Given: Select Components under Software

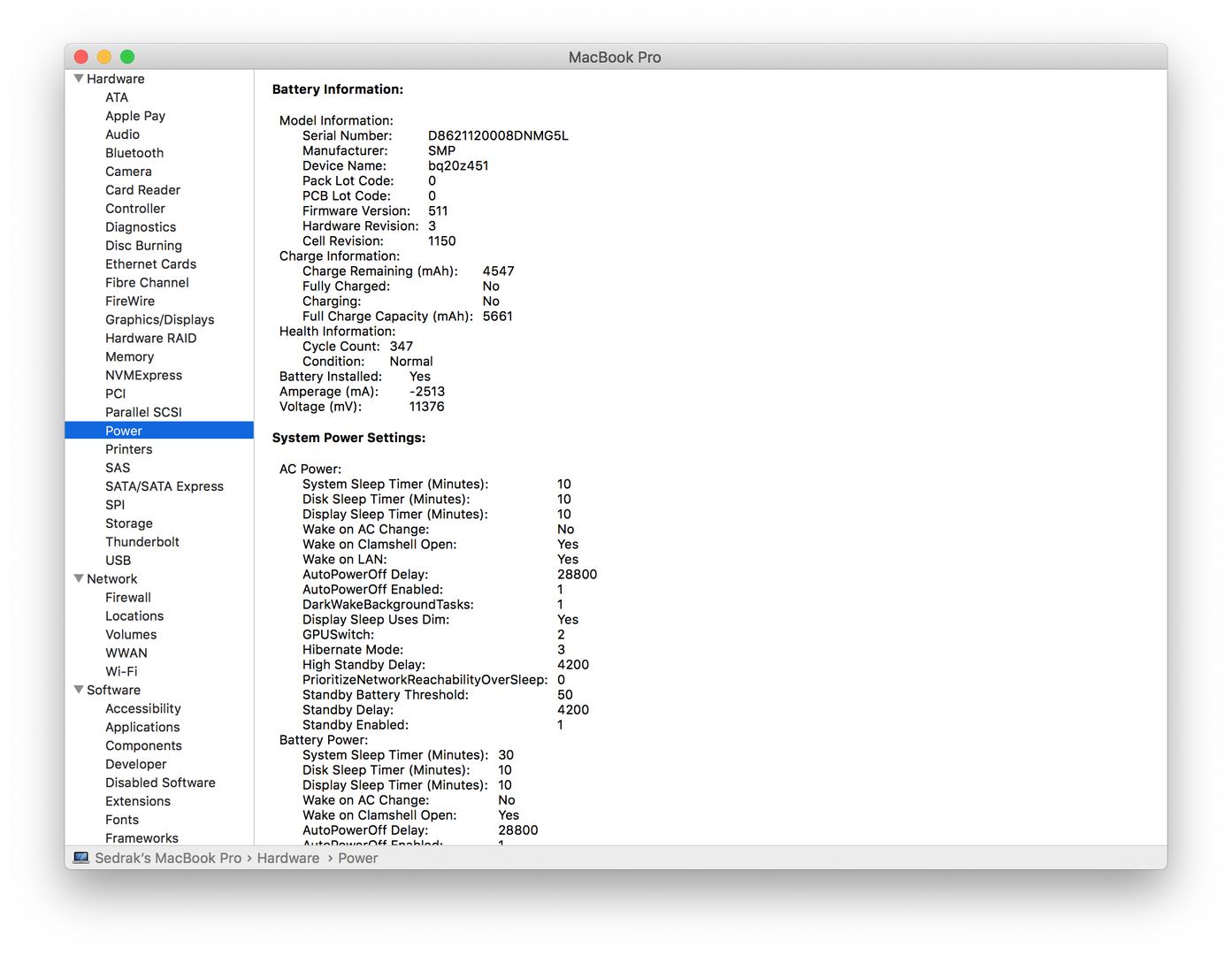Looking at the screenshot, I should pyautogui.click(x=143, y=746).
